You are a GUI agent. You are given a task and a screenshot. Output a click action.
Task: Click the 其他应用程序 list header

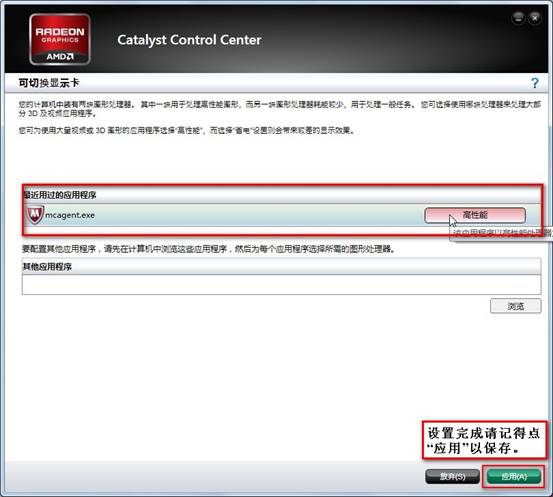click(281, 266)
